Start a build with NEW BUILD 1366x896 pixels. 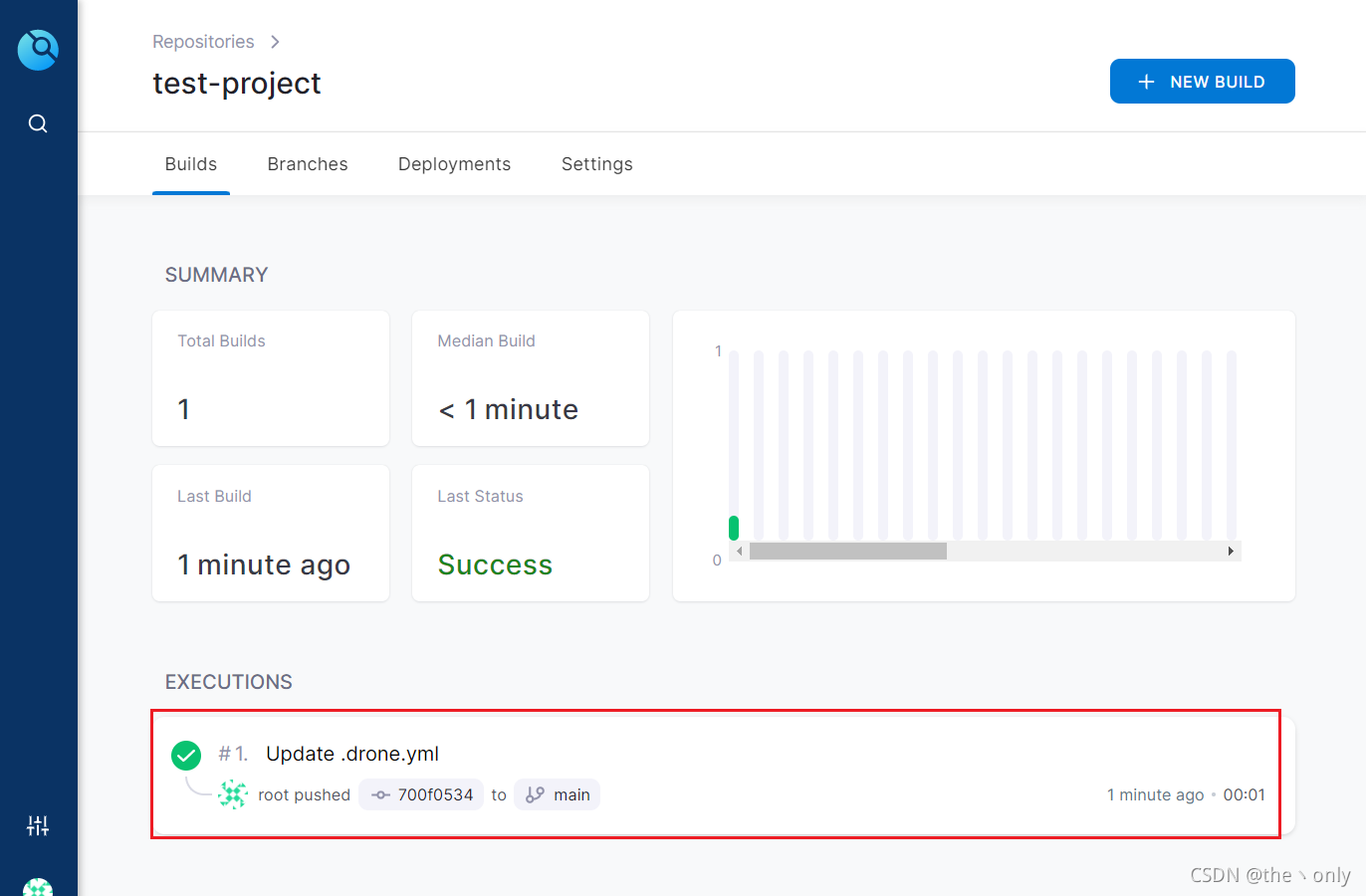1202,82
